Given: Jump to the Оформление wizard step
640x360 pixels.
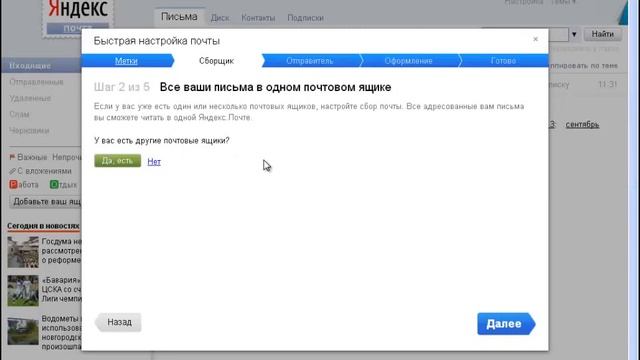Looking at the screenshot, I should click(x=408, y=61).
